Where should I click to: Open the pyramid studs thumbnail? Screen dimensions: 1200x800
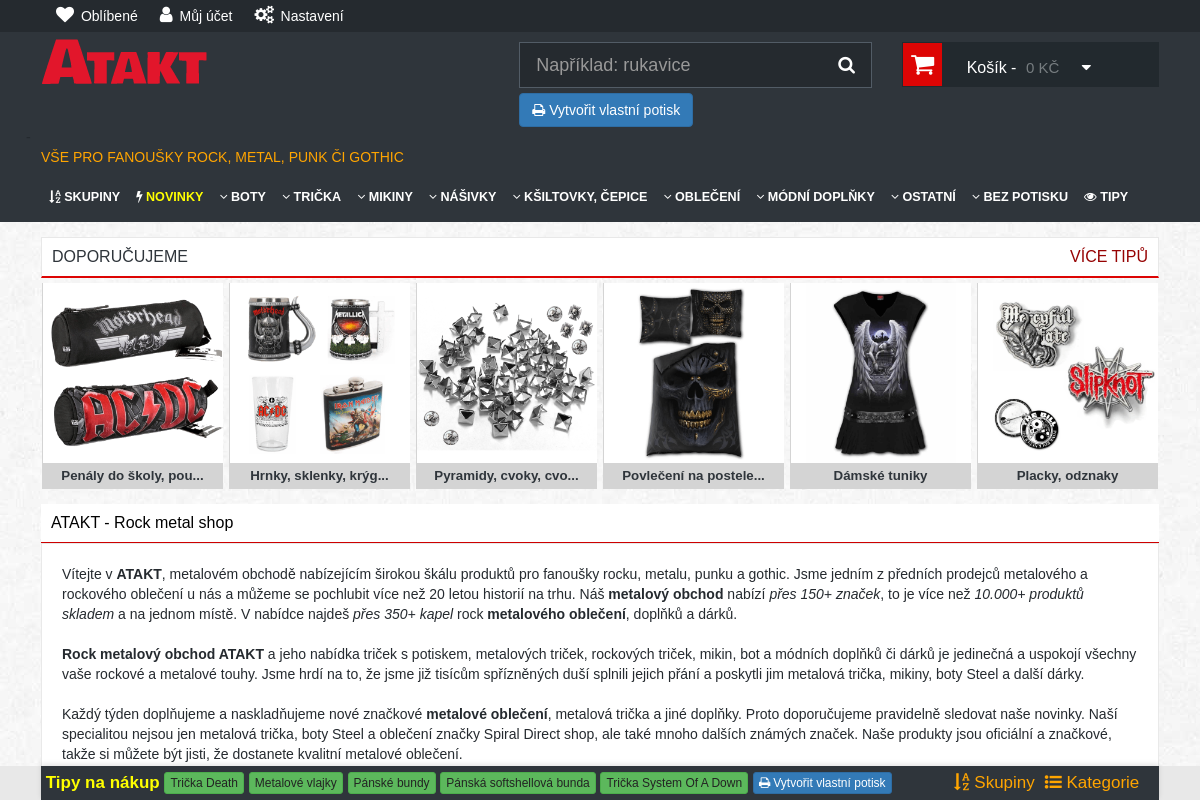pos(507,373)
